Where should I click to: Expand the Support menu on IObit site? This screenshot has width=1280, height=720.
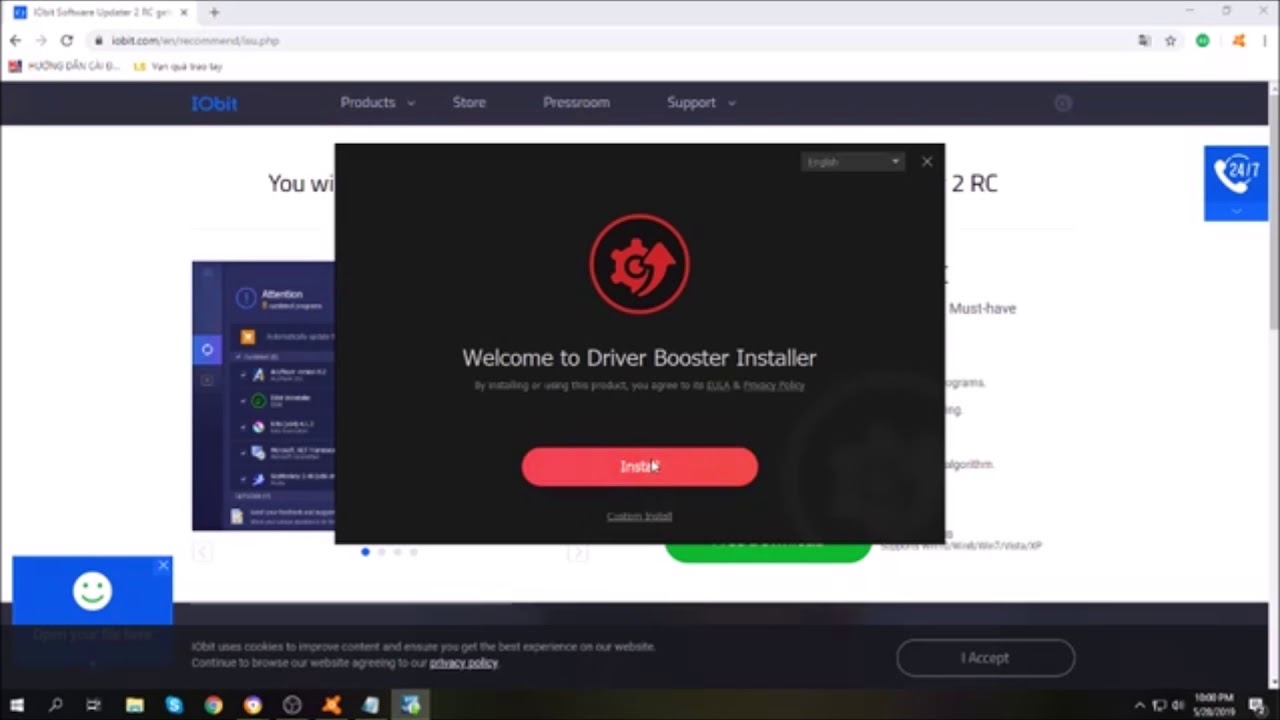pos(701,102)
